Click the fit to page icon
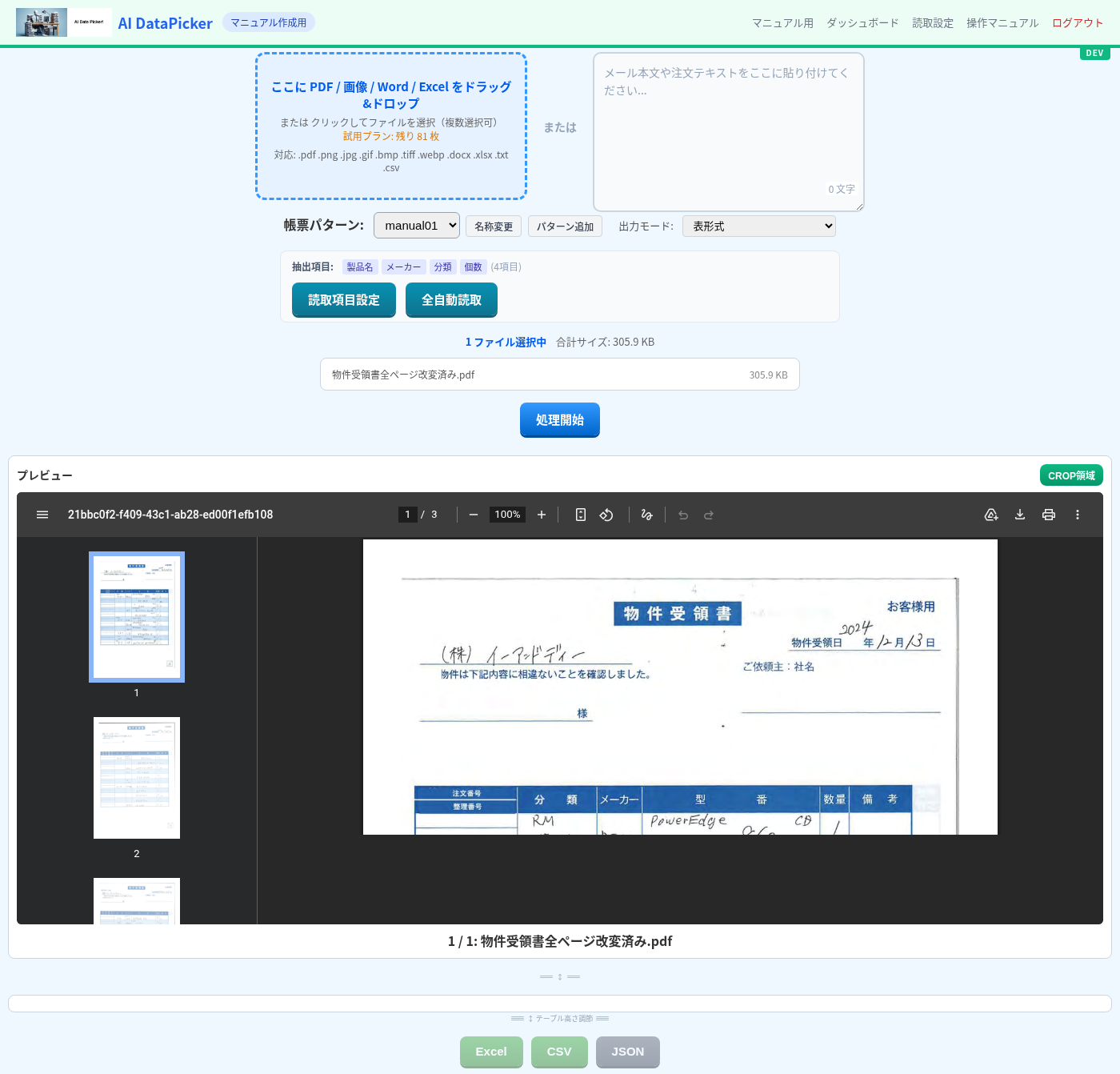 click(x=581, y=515)
